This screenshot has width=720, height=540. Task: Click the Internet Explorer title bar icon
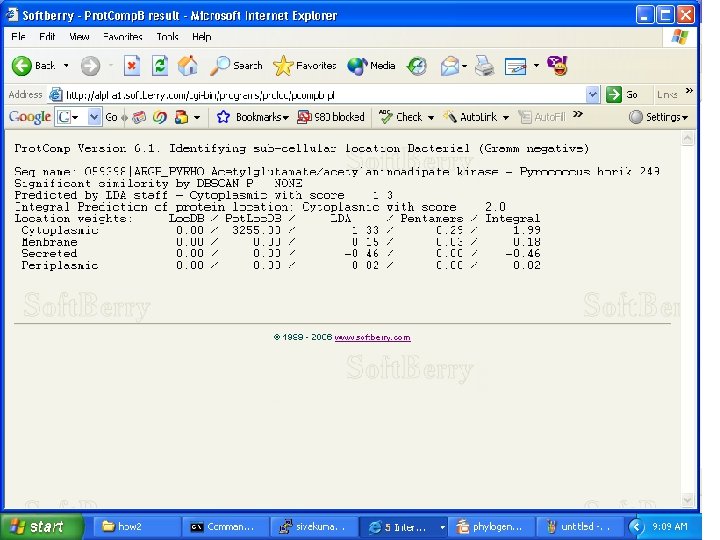pyautogui.click(x=12, y=15)
